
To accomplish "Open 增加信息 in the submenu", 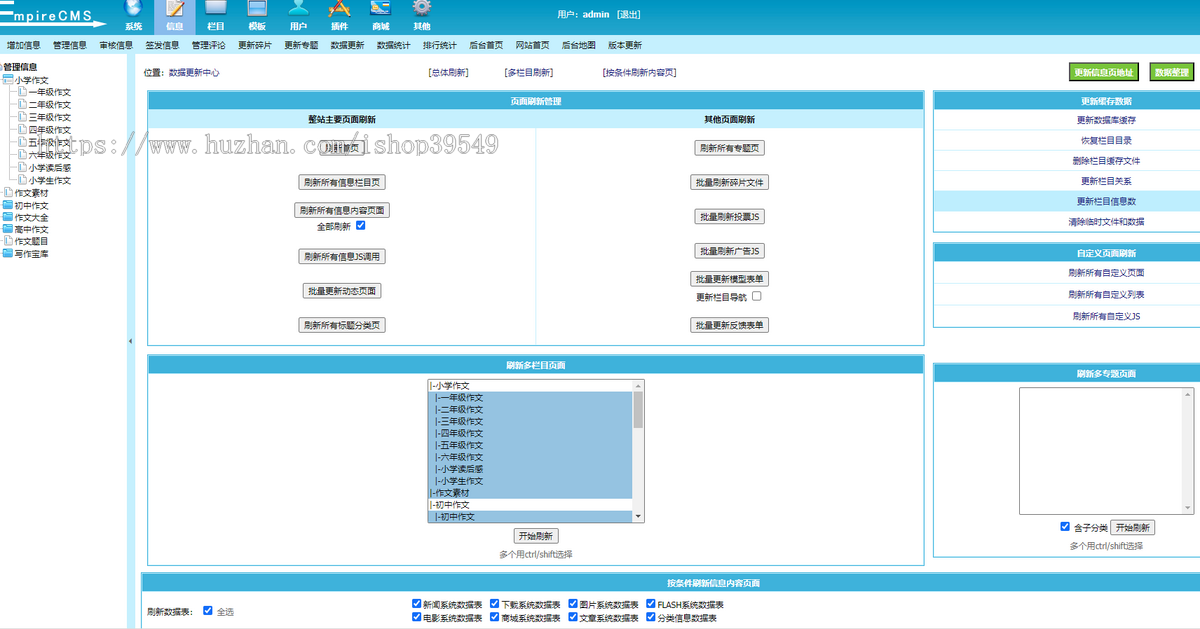I will tap(24, 45).
